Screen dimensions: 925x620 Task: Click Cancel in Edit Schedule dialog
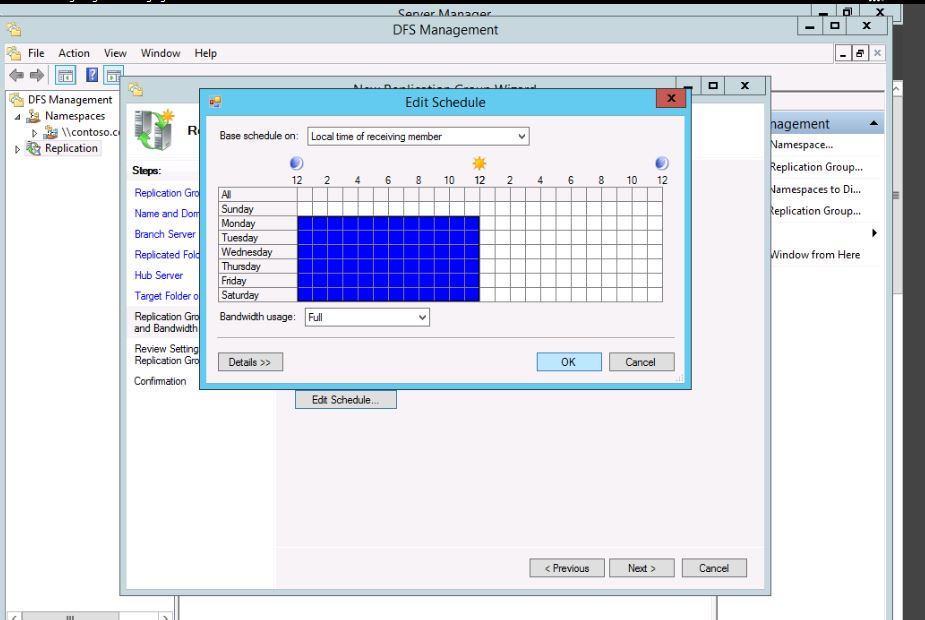(x=641, y=362)
